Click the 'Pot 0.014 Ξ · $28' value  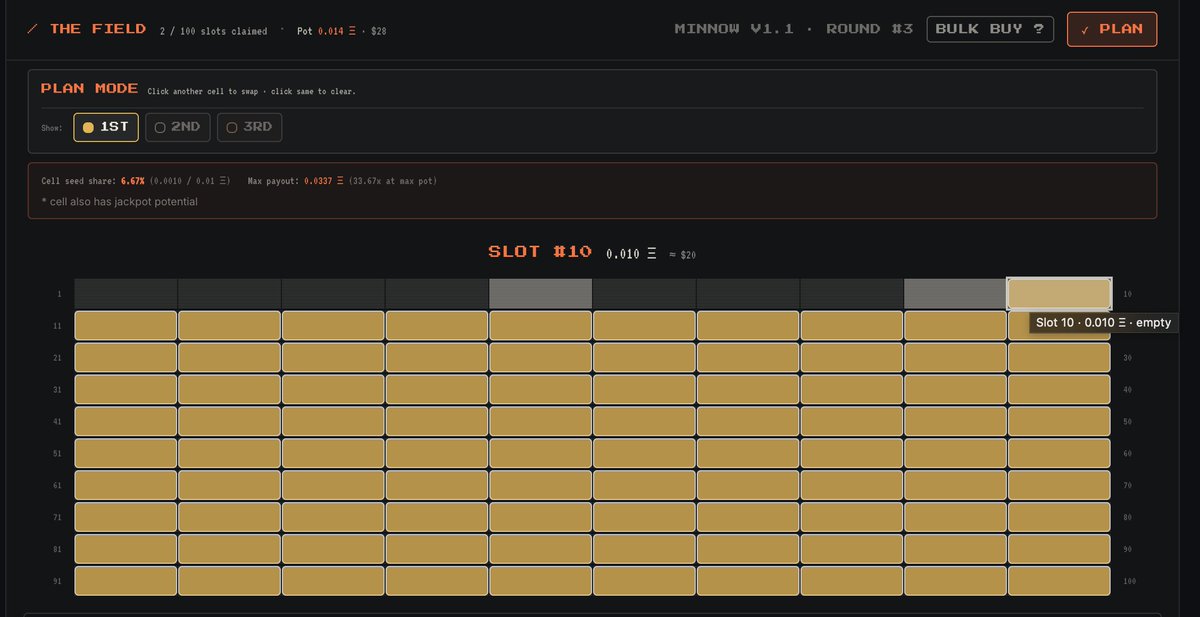tap(341, 31)
